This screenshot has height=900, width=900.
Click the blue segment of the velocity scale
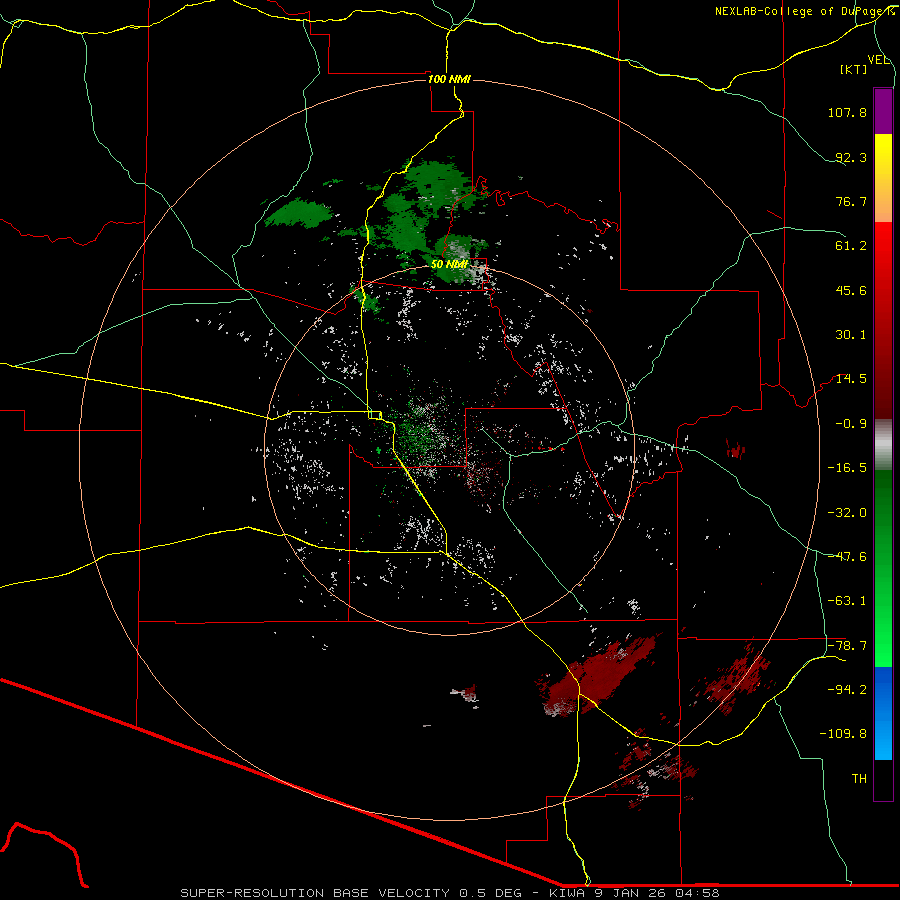[x=883, y=713]
